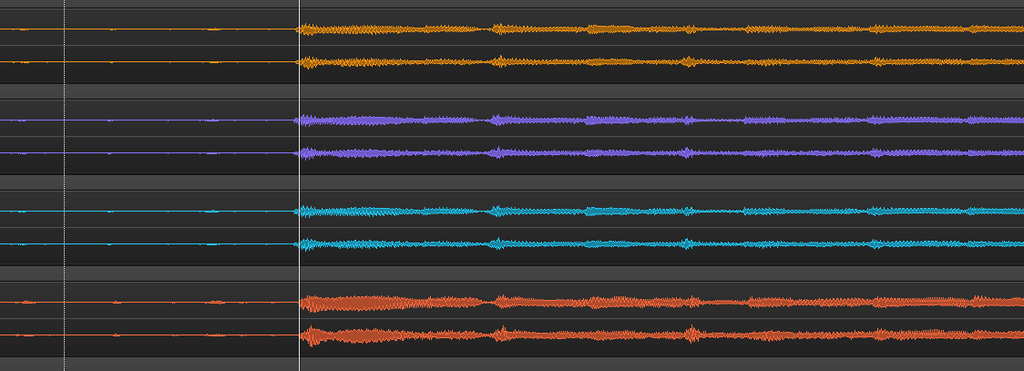Click the dotted vertical marker line

tap(64, 186)
